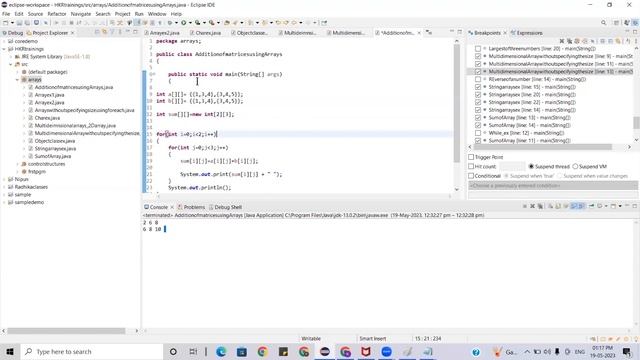Enable the Hit count checkbox
This screenshot has height=360, width=640.
coord(471,166)
